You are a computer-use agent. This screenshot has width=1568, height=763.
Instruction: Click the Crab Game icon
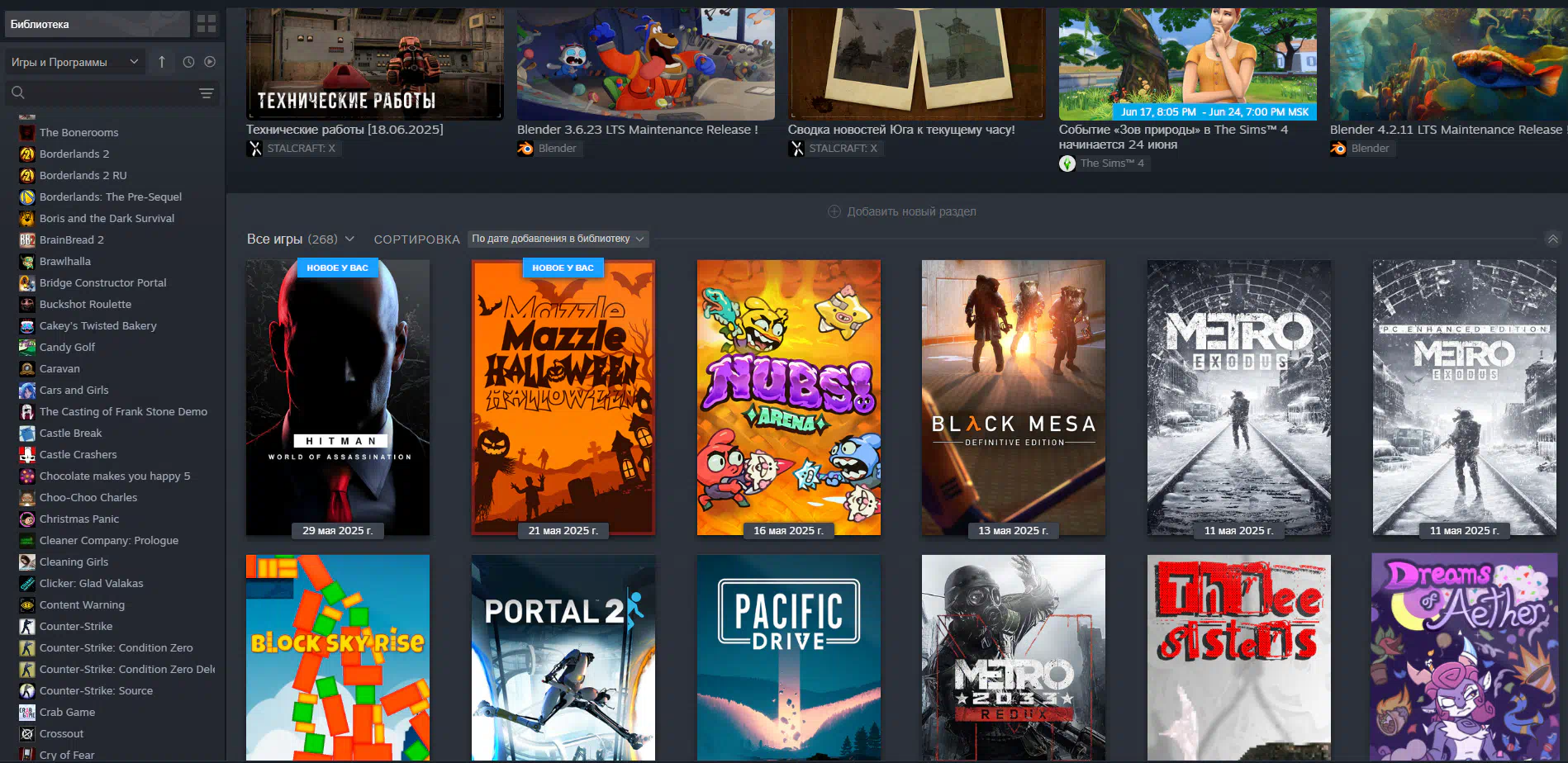click(x=26, y=712)
